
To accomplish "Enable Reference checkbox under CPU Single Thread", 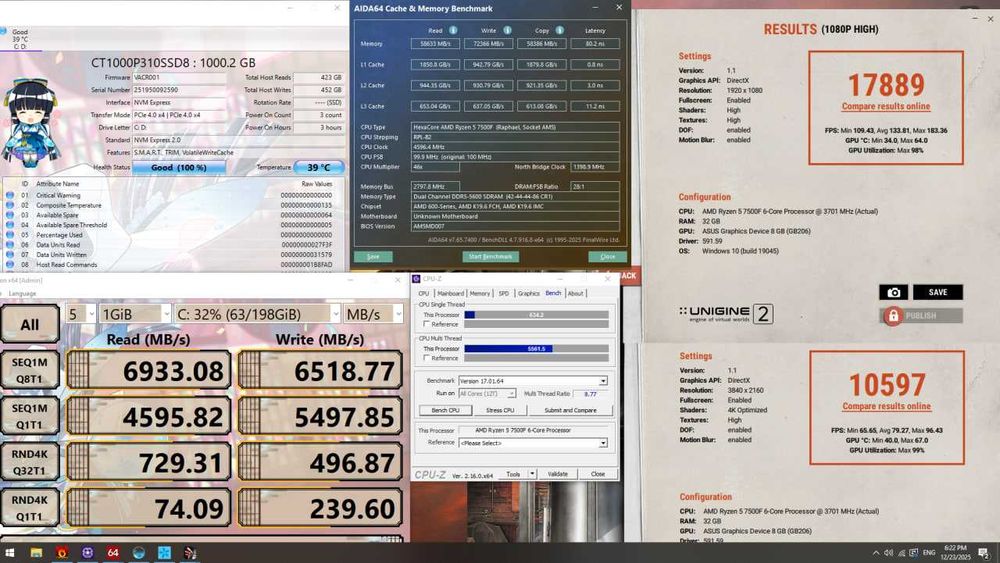I will 426,324.
